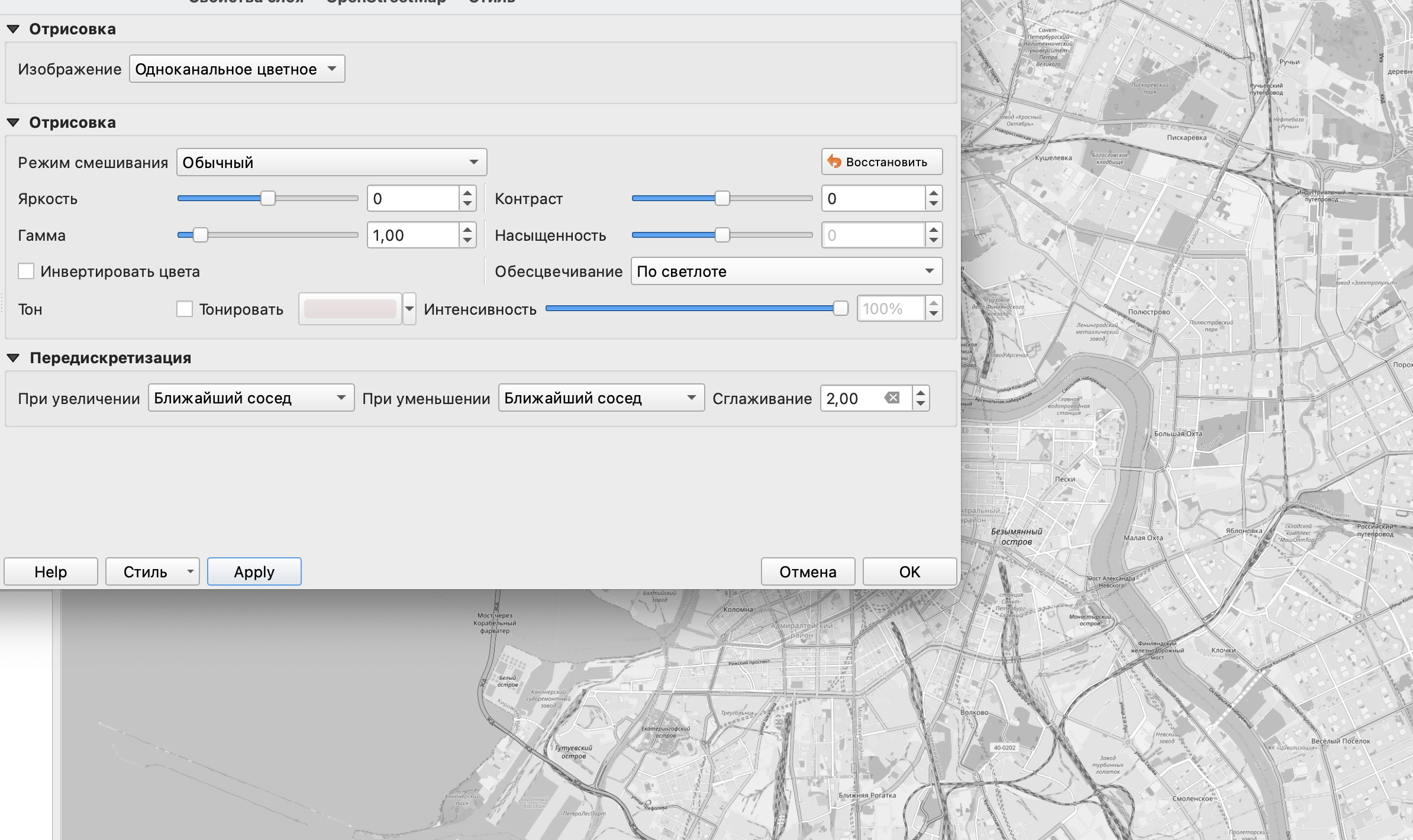
Task: Open color dropdown arrow beside tone swatch
Action: [409, 309]
